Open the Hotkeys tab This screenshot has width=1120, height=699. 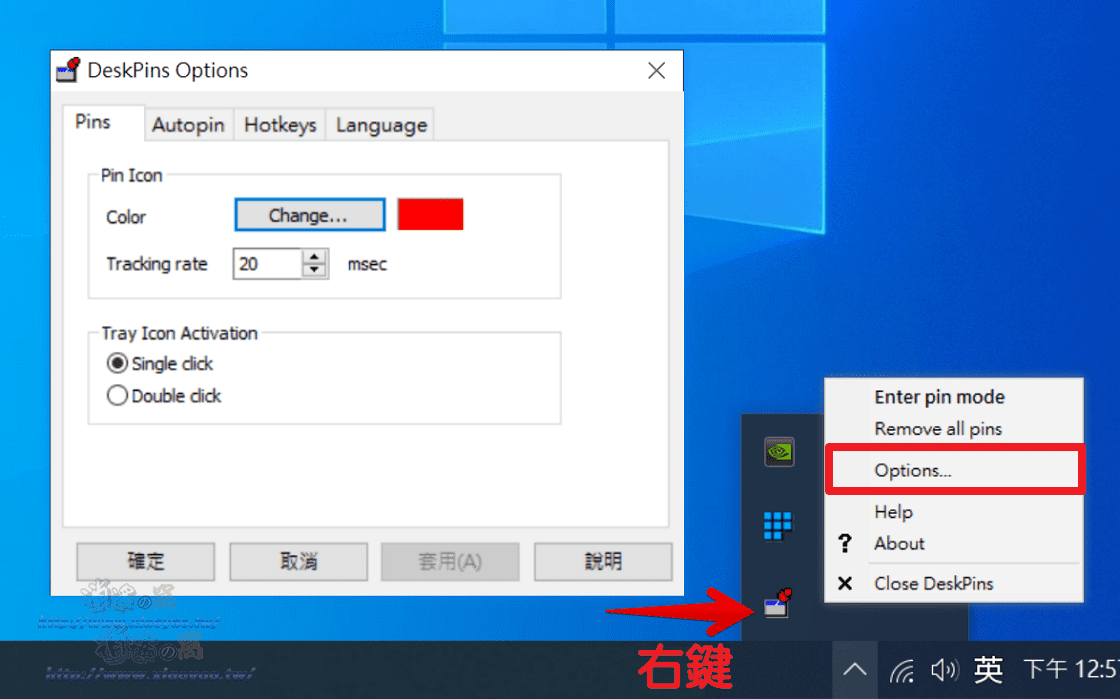pos(279,124)
